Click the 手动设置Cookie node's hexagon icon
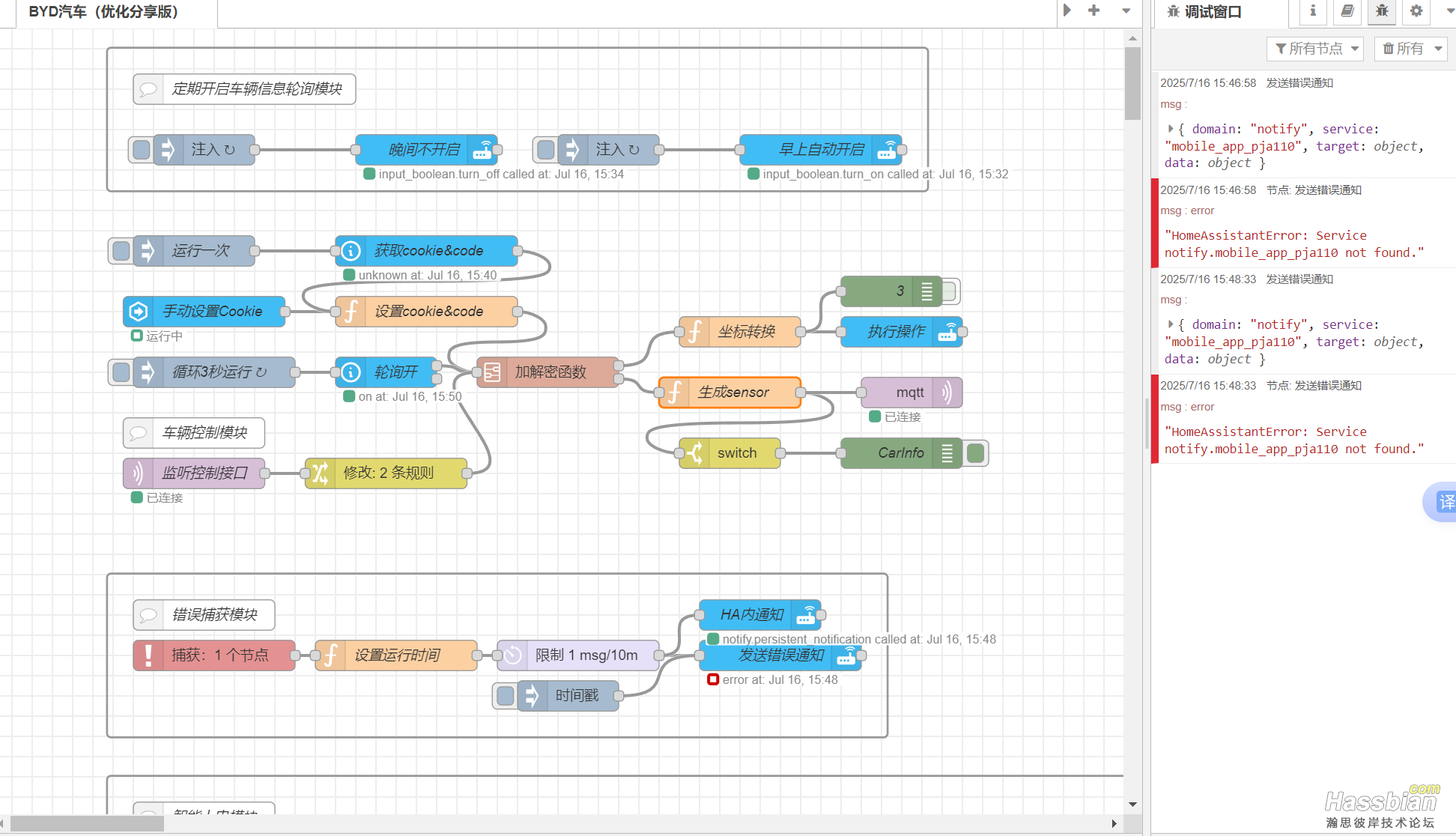The height and width of the screenshot is (836, 1456). pos(139,312)
